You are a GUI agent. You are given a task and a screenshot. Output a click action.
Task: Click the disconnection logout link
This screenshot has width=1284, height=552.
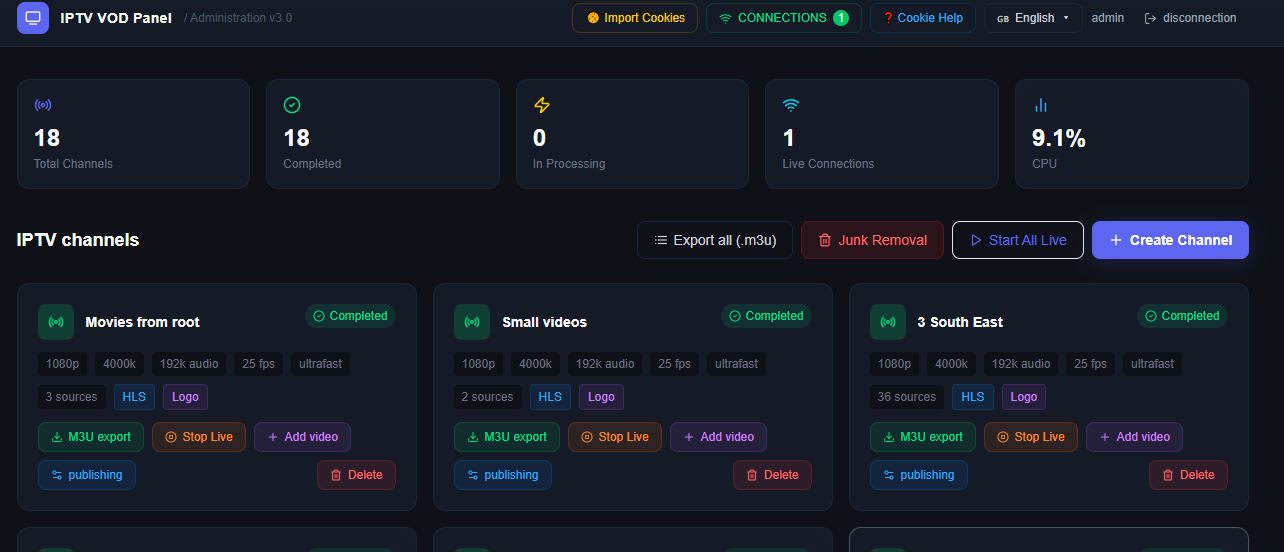[1190, 18]
